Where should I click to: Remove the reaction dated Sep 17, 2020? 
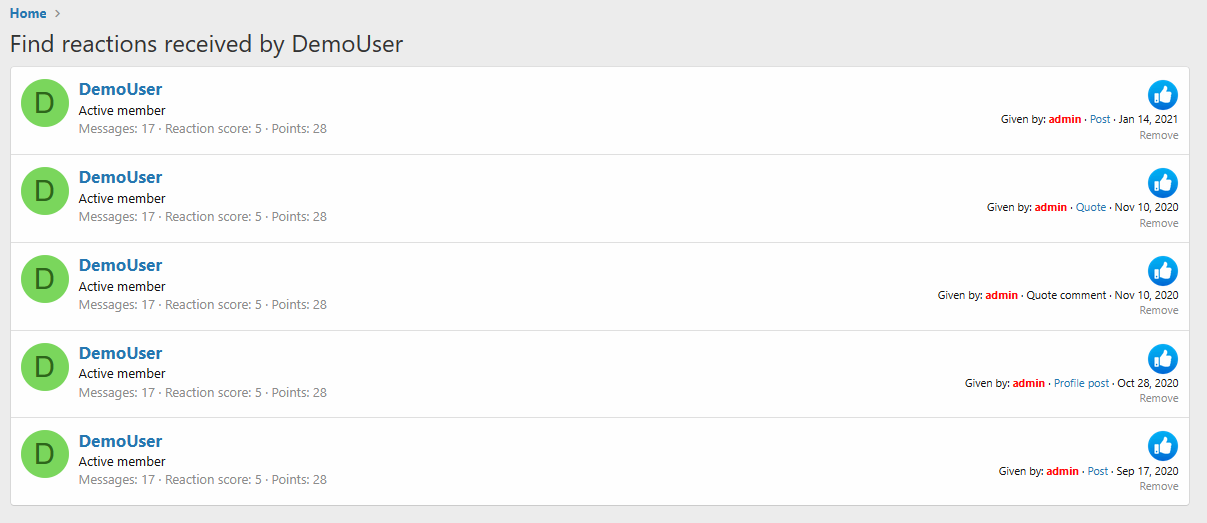click(x=1159, y=486)
